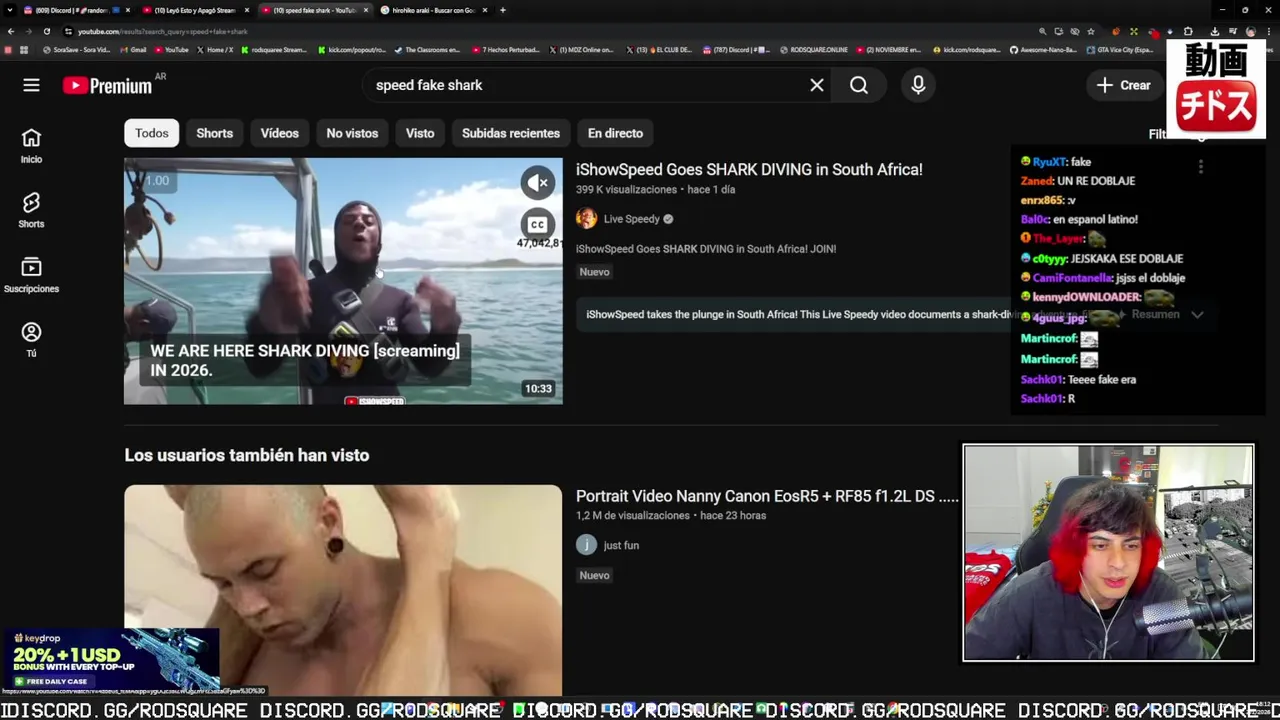Click the Los usuarios también han visto heading
Viewport: 1280px width, 720px height.
pos(247,455)
